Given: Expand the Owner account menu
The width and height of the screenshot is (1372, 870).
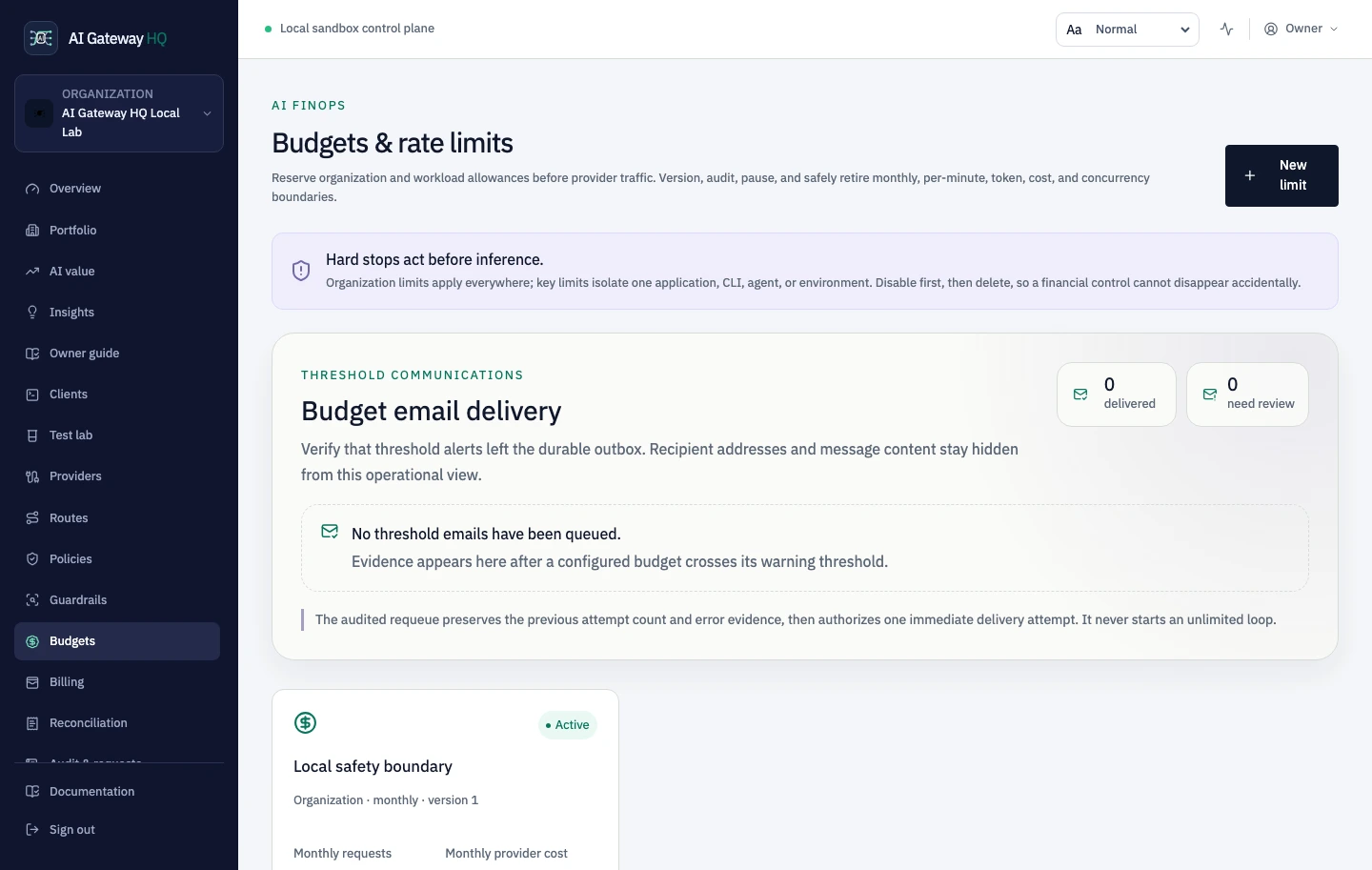Looking at the screenshot, I should pos(1301,29).
